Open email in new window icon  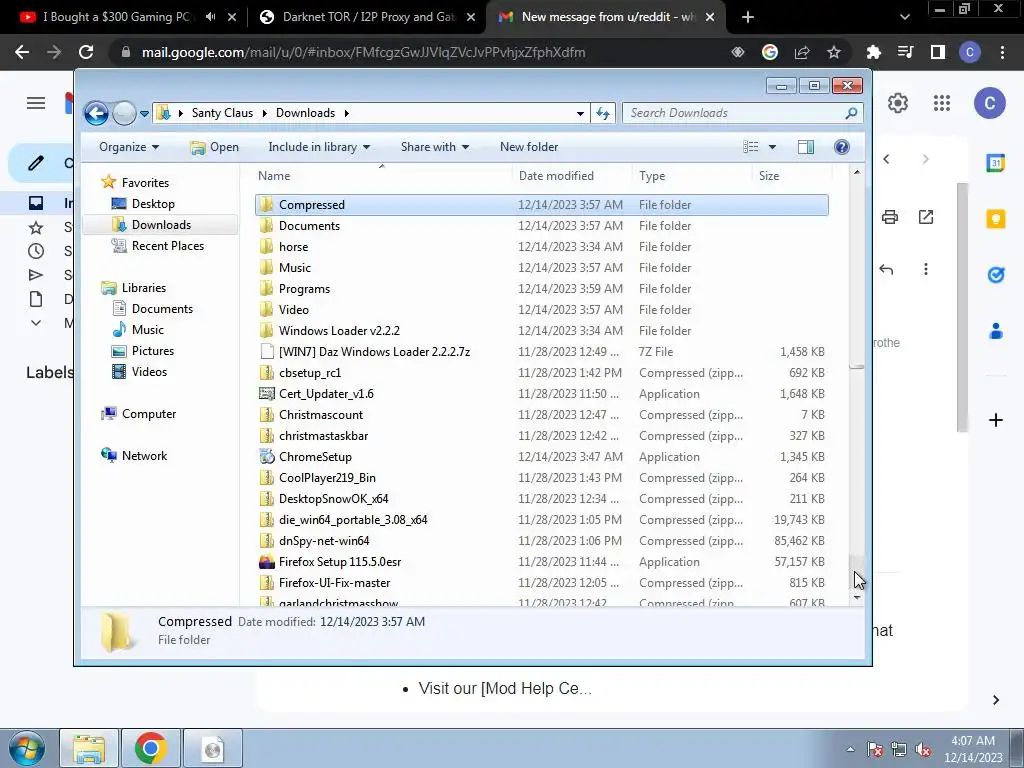926,217
